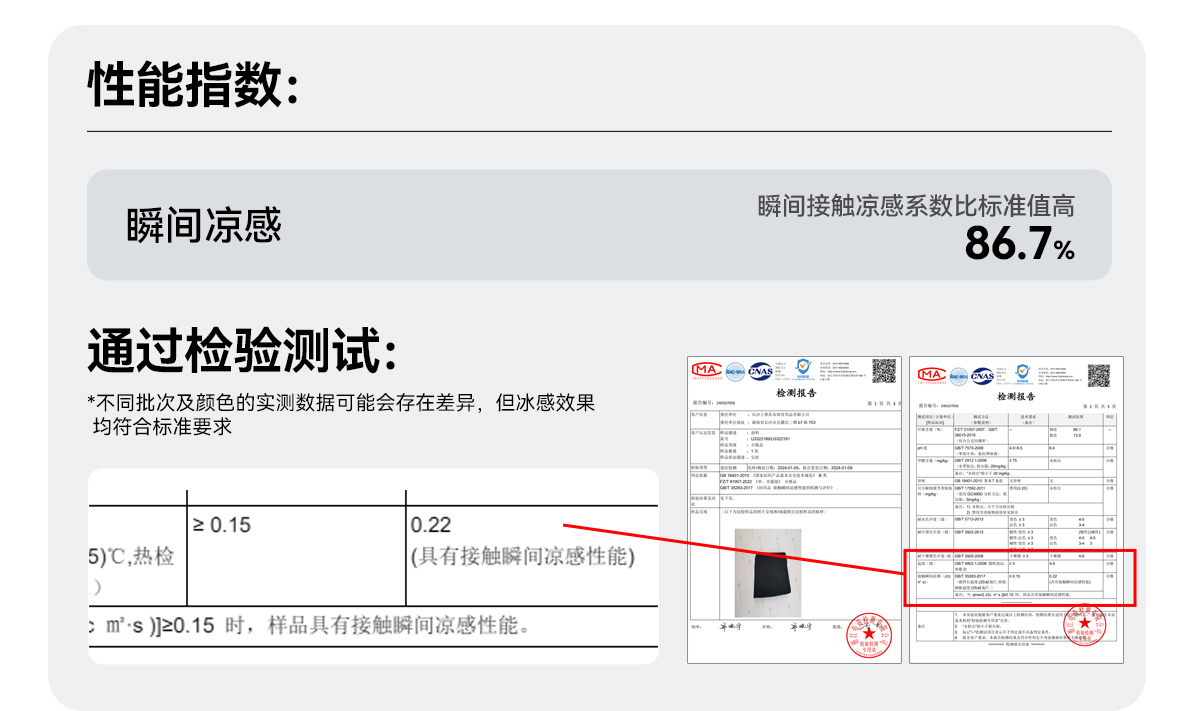Open the first test report page thumbnail
Image resolution: width=1200 pixels, height=711 pixels.
click(794, 509)
